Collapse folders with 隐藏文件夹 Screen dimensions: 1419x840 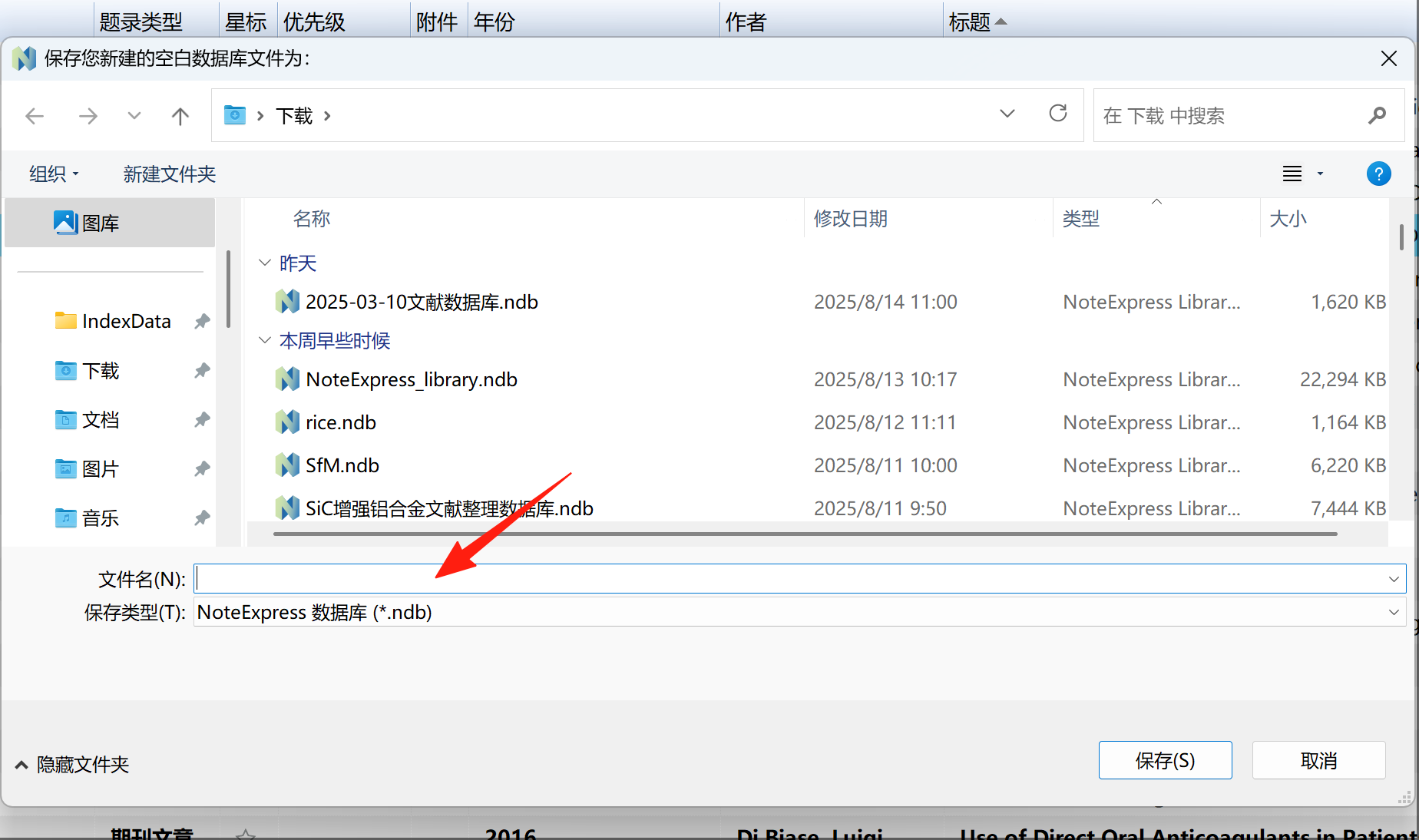[x=72, y=765]
